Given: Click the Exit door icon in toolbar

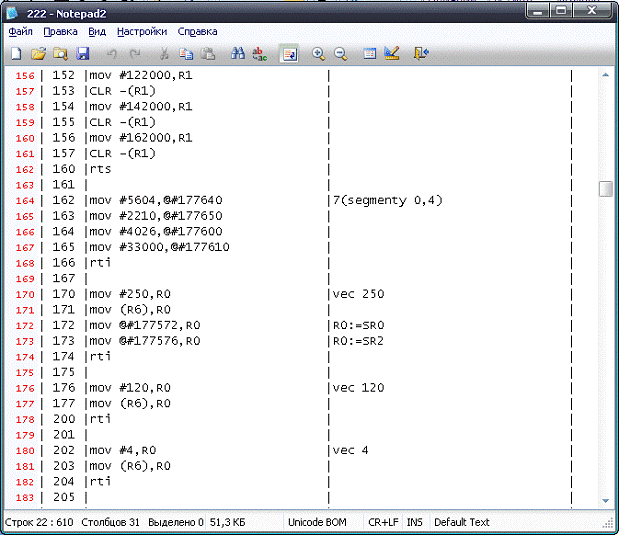Looking at the screenshot, I should pos(421,54).
